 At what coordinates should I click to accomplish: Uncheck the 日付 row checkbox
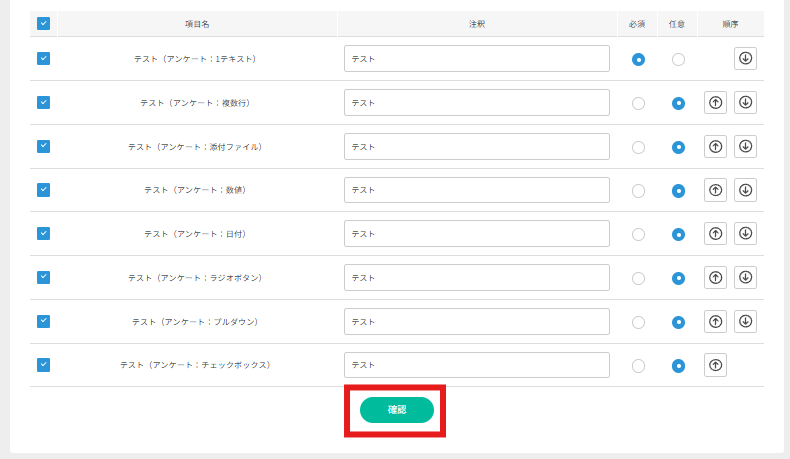(x=43, y=233)
